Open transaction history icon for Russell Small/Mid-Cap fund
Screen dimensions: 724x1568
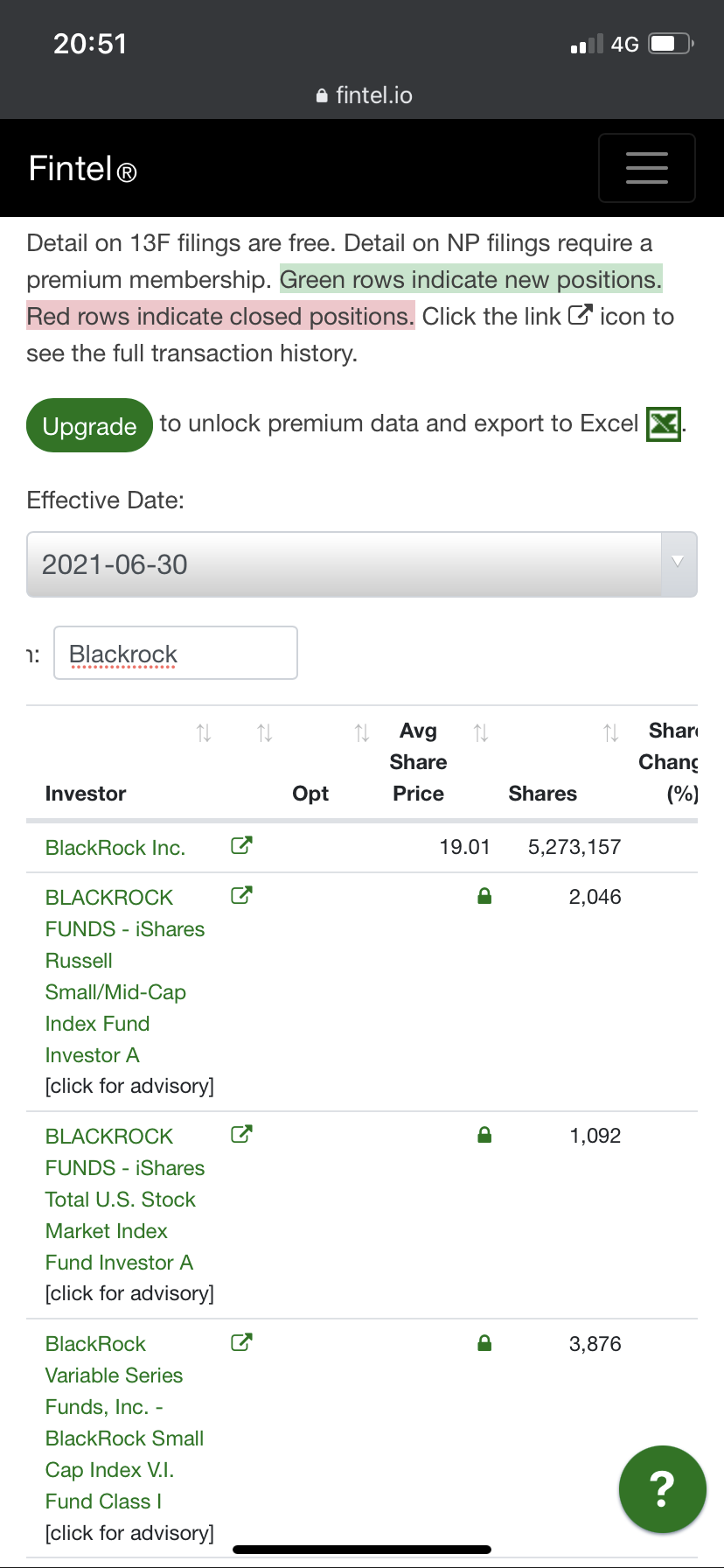point(241,895)
